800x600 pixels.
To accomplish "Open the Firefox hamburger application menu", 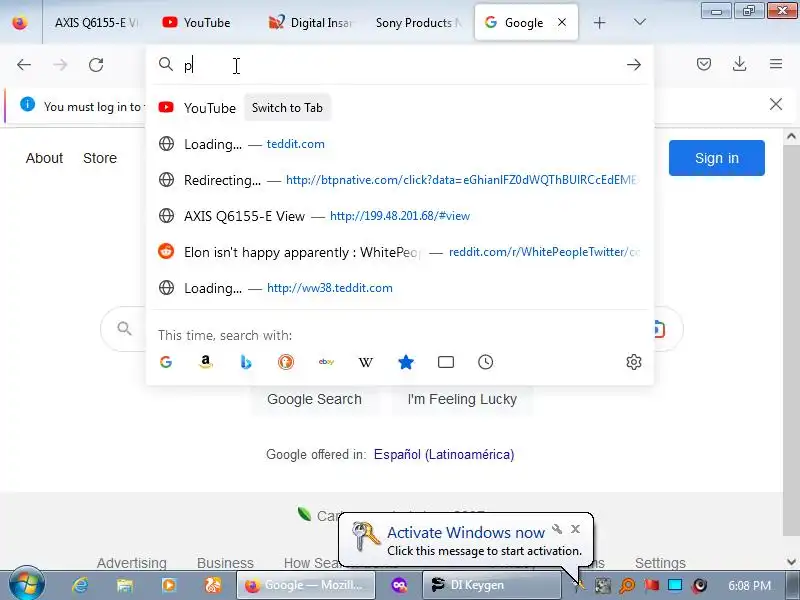I will [x=776, y=64].
